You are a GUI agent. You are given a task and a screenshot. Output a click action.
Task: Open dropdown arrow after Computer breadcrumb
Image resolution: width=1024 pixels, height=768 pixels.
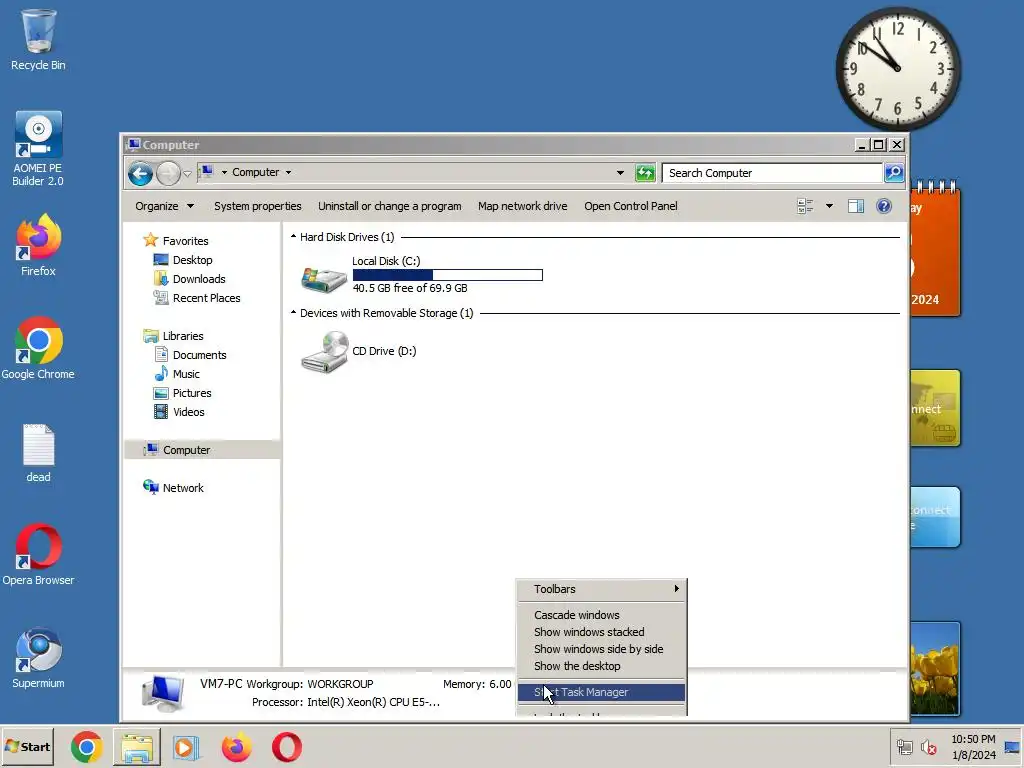pos(288,172)
